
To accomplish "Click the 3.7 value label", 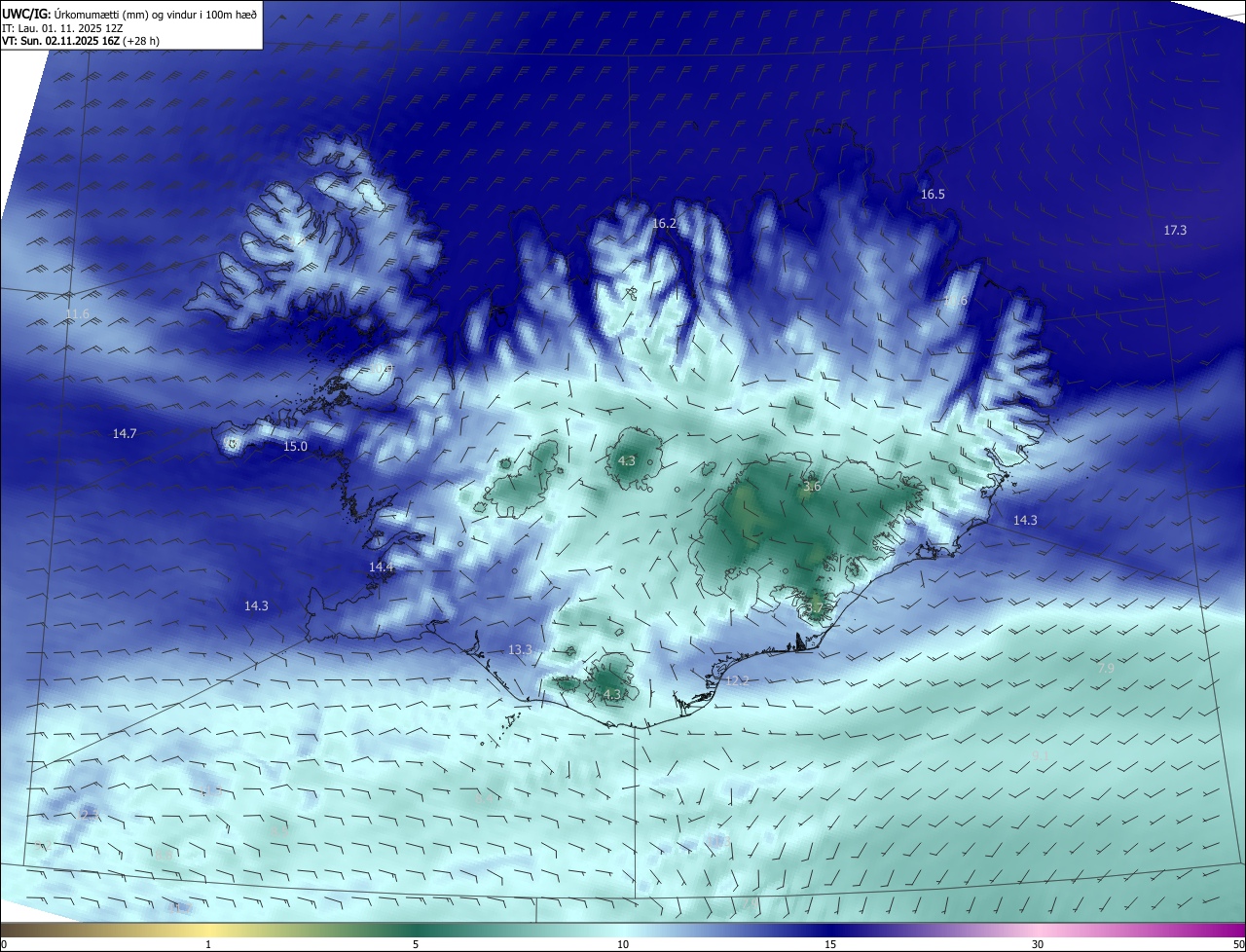I will [814, 609].
